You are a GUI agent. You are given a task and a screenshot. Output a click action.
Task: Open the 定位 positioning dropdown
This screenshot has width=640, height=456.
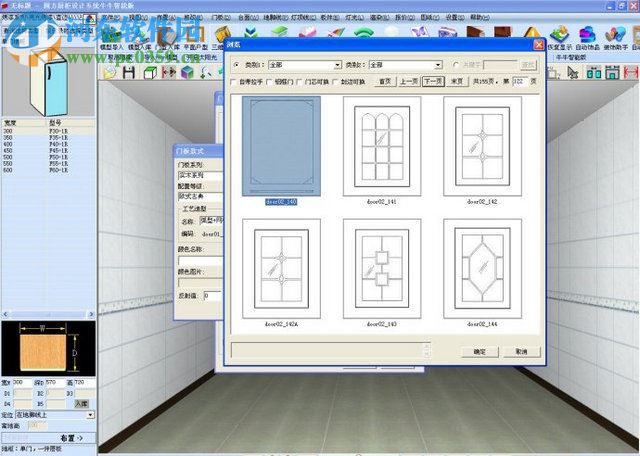tap(90, 415)
